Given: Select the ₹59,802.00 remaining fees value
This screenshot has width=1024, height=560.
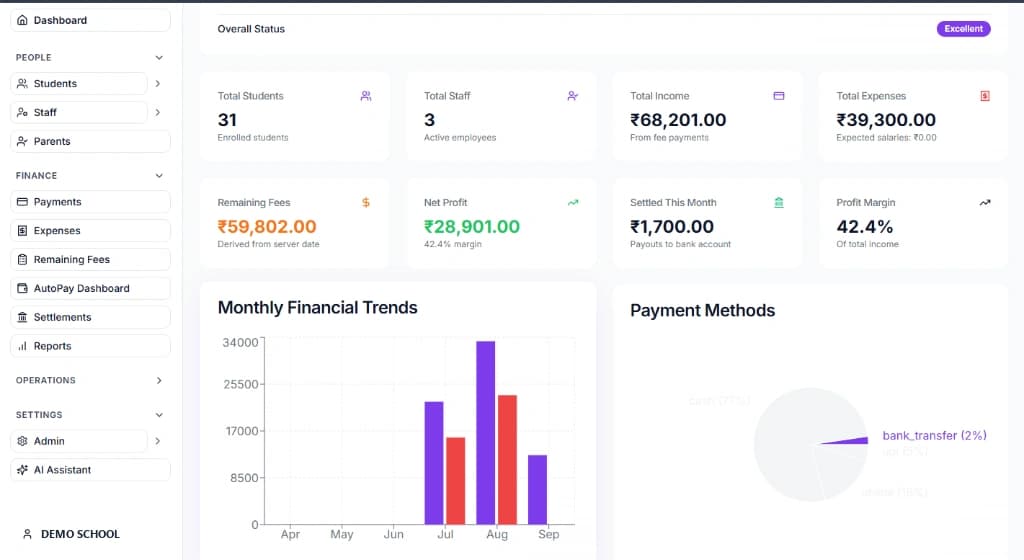Looking at the screenshot, I should pos(266,226).
